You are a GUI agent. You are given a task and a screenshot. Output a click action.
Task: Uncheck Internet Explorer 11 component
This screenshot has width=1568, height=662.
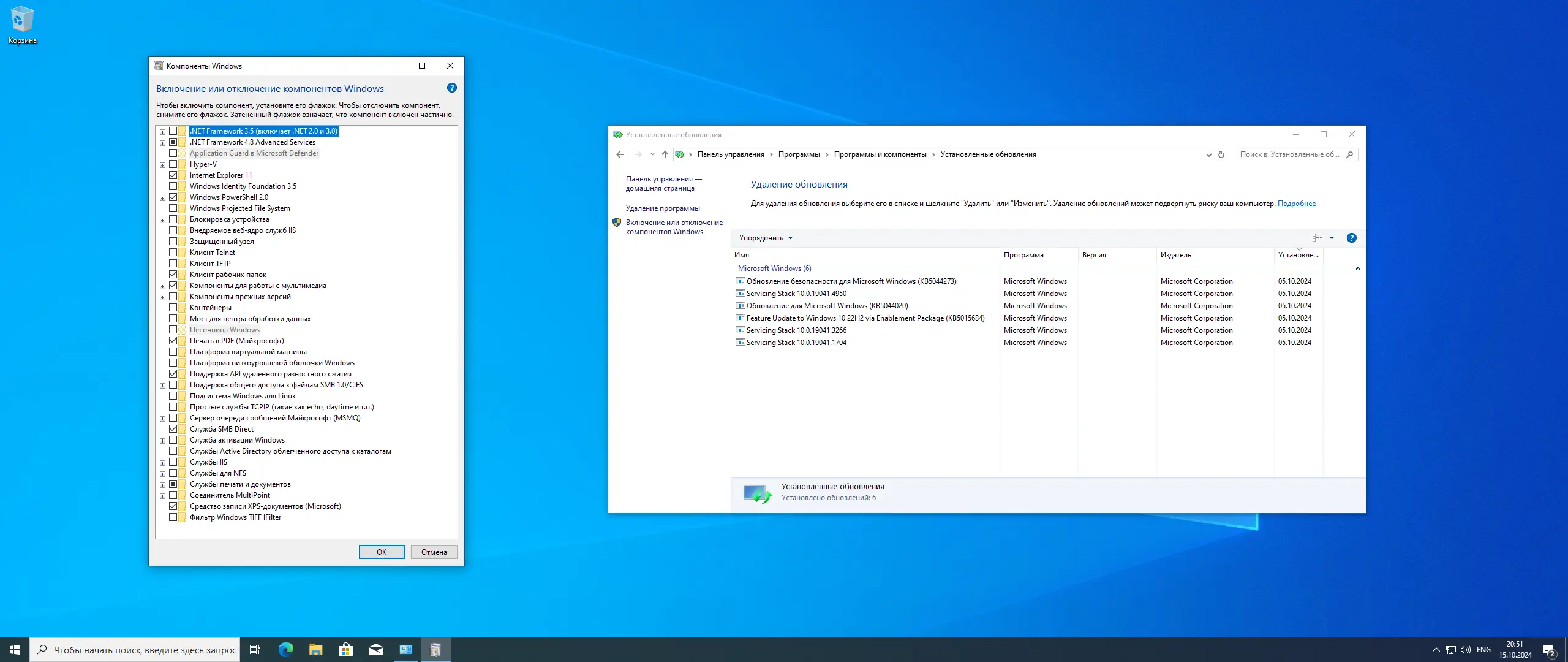click(x=173, y=175)
